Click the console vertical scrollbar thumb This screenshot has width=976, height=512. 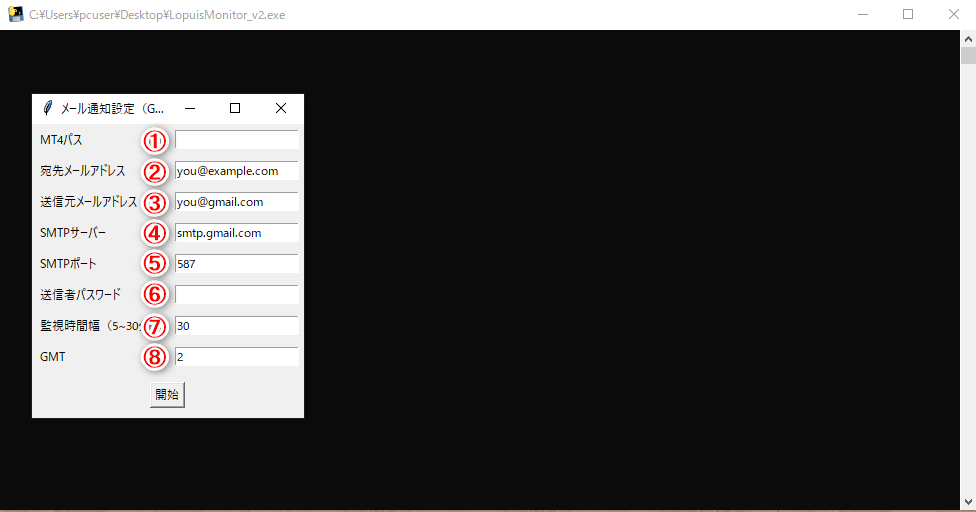(x=968, y=54)
